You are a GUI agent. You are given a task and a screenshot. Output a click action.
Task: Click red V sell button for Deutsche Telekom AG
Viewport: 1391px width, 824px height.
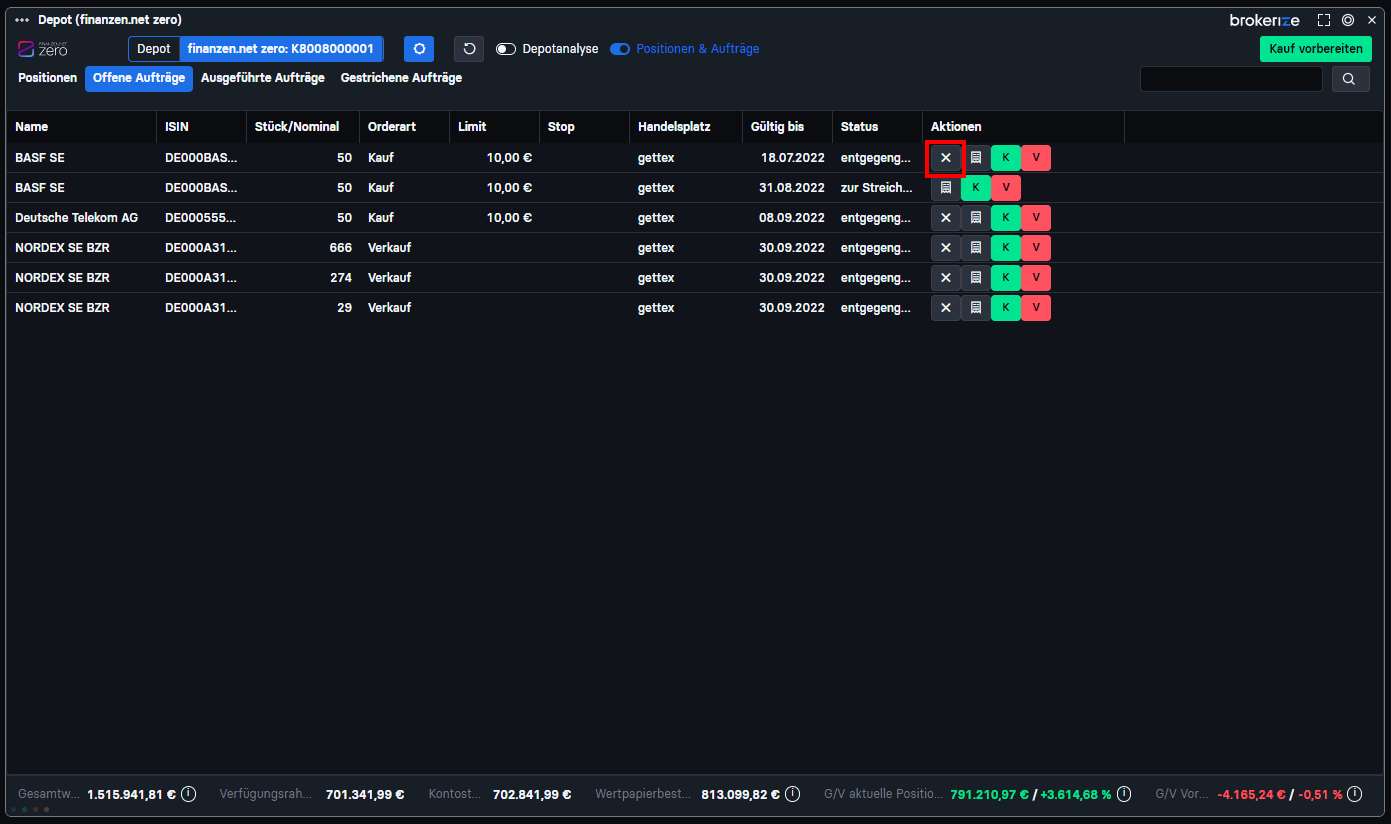click(1036, 218)
